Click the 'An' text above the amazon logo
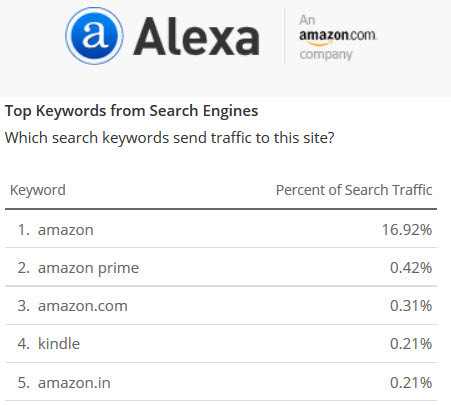 coord(307,20)
